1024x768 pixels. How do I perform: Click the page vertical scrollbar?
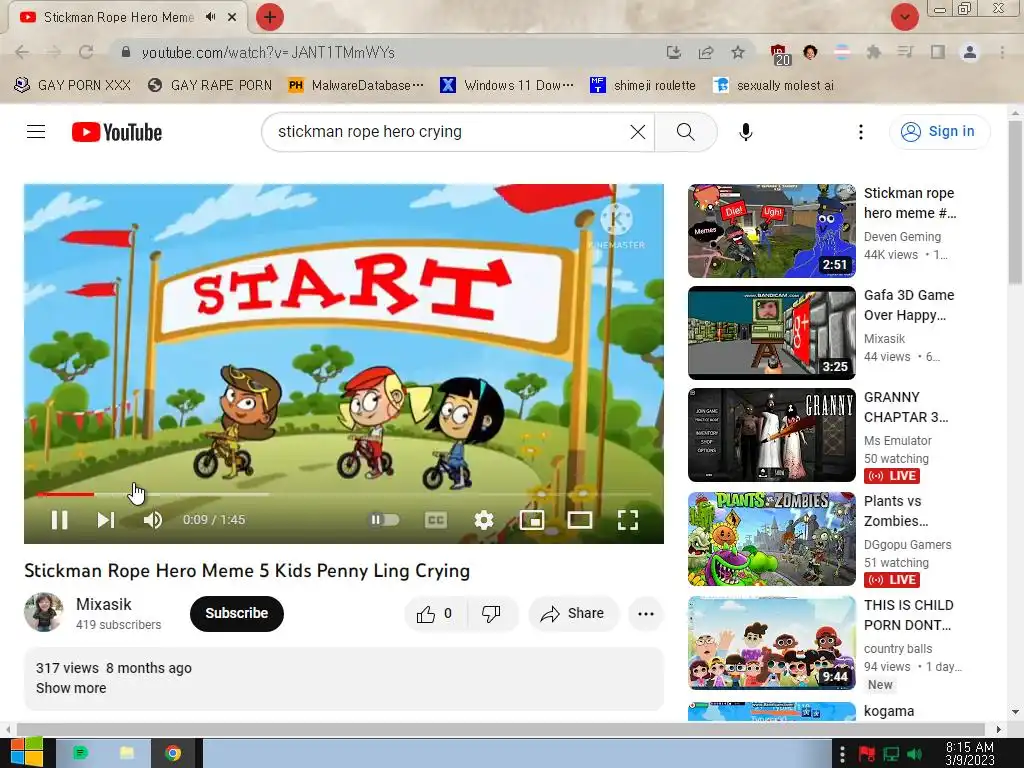[x=1016, y=202]
